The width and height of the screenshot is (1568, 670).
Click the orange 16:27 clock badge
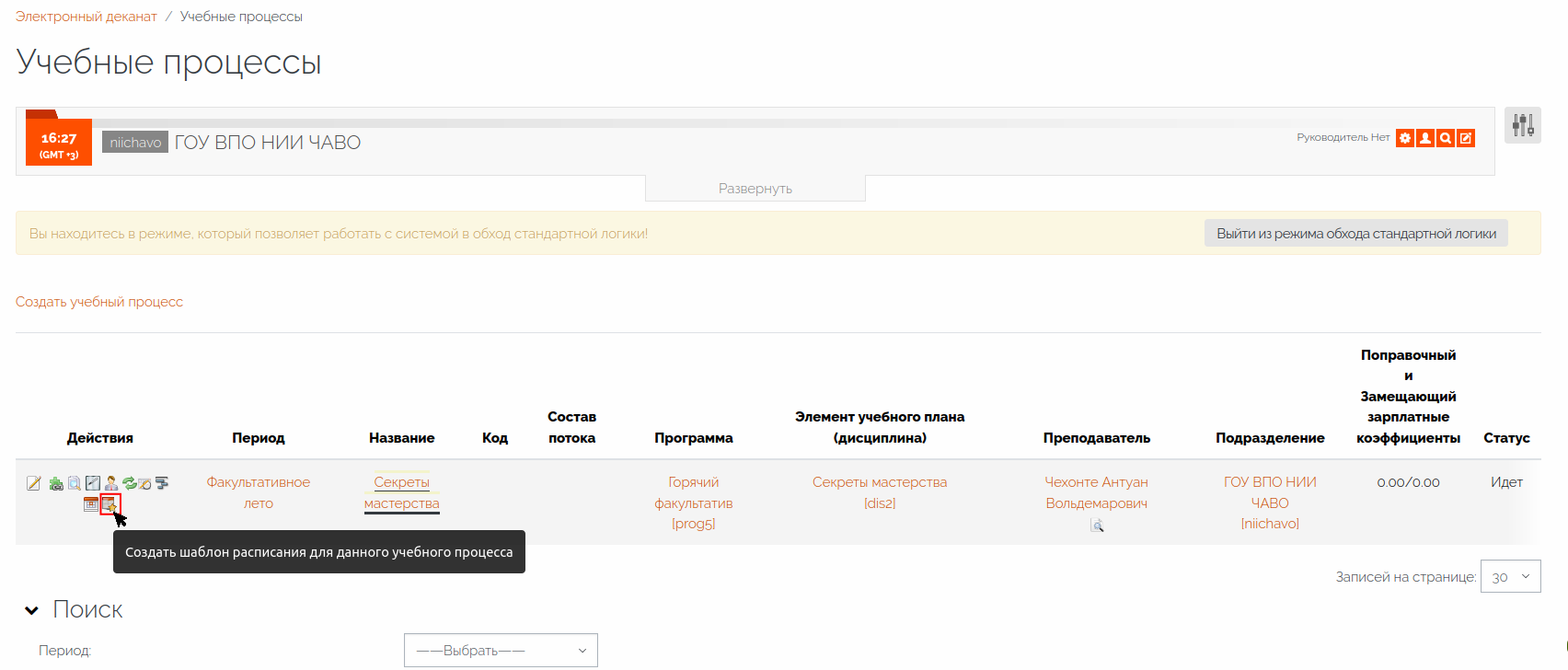(x=59, y=143)
